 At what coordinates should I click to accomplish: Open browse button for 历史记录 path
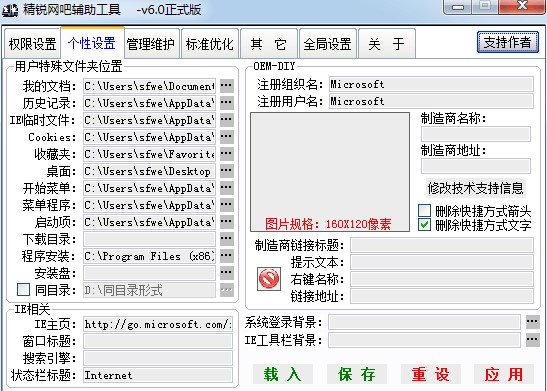(x=227, y=103)
